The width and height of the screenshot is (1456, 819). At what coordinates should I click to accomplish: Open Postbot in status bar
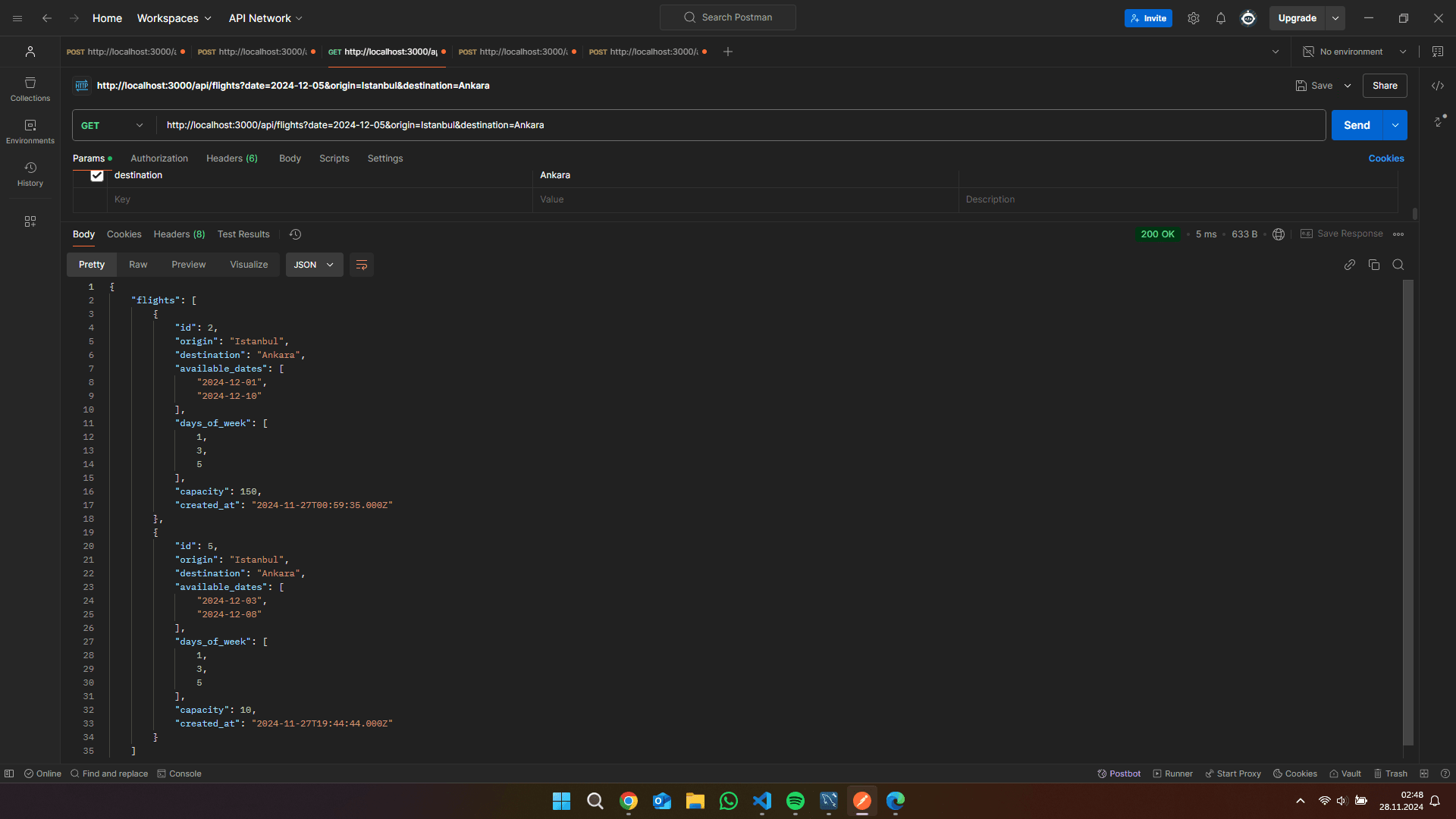point(1119,773)
